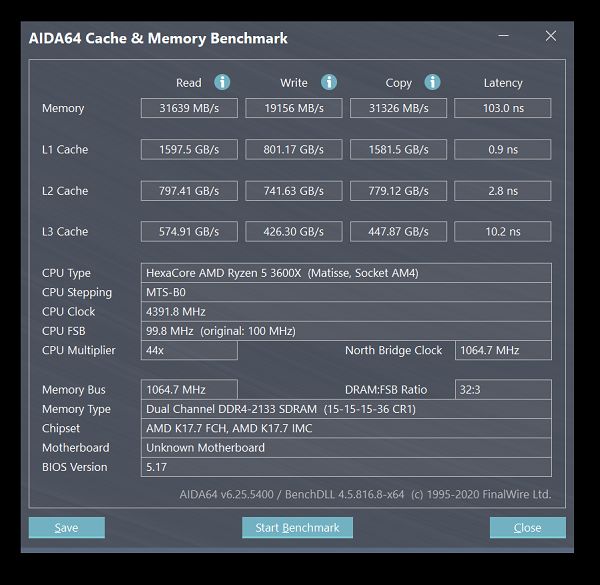This screenshot has height=585, width=600.
Task: Click the CPU Clock field 4391.8 MHz
Action: pyautogui.click(x=346, y=311)
